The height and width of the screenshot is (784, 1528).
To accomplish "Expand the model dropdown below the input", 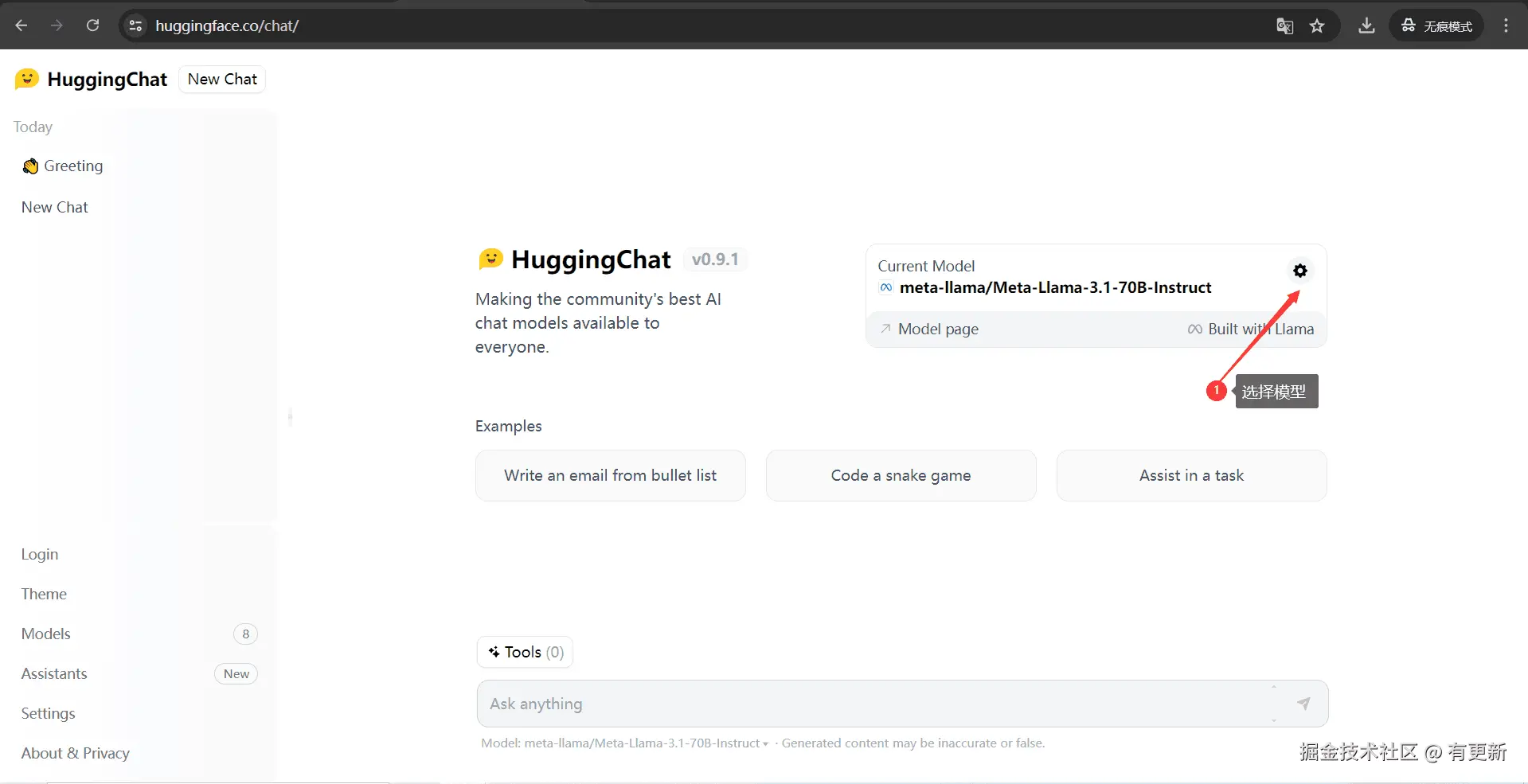I will [x=624, y=743].
